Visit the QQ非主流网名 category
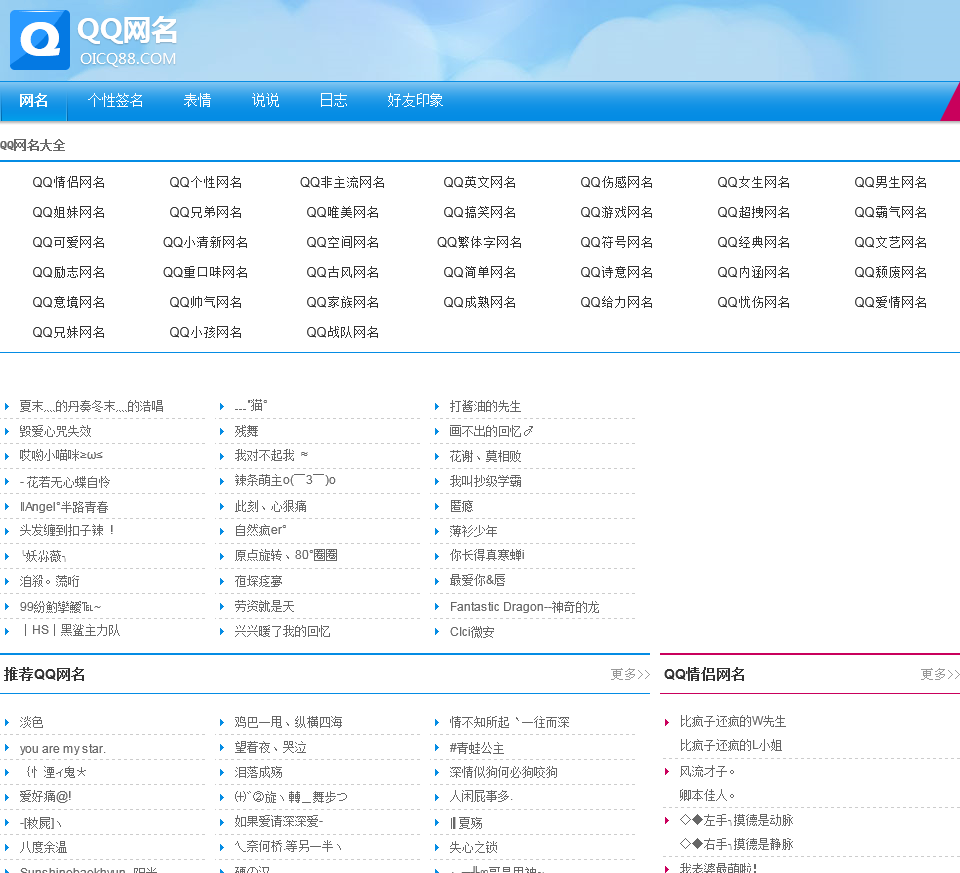Image resolution: width=960 pixels, height=873 pixels. 342,182
